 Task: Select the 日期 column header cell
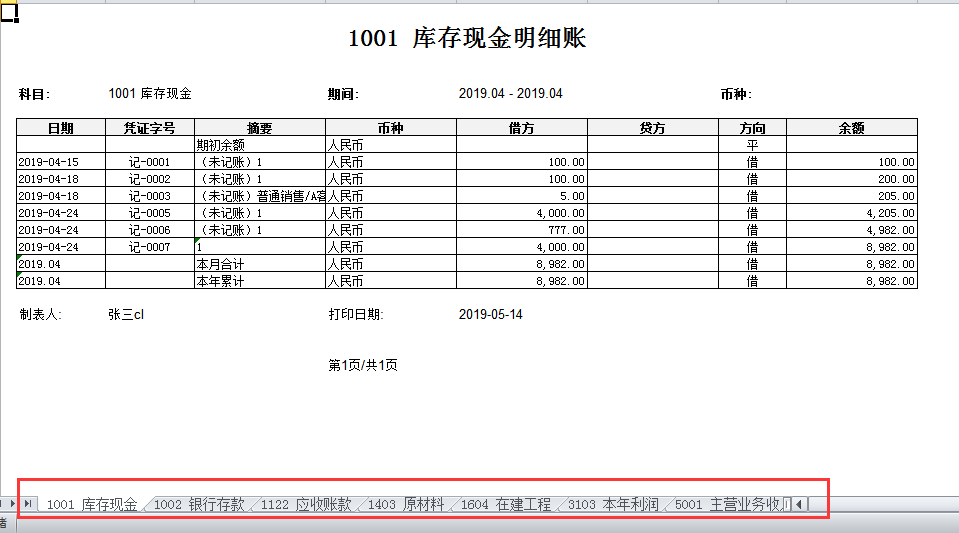tap(61, 127)
